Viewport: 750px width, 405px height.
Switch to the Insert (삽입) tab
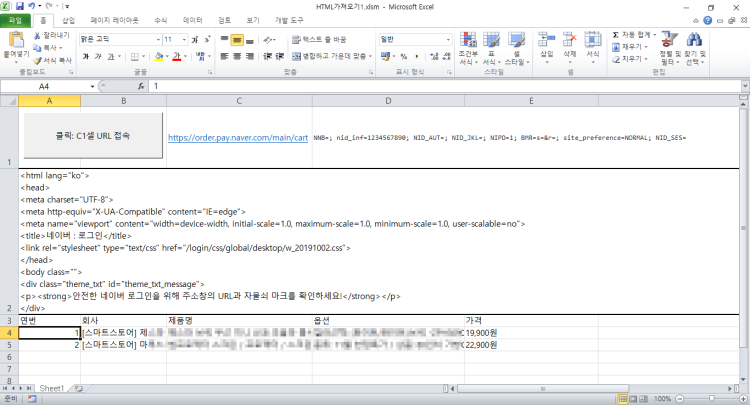point(68,21)
